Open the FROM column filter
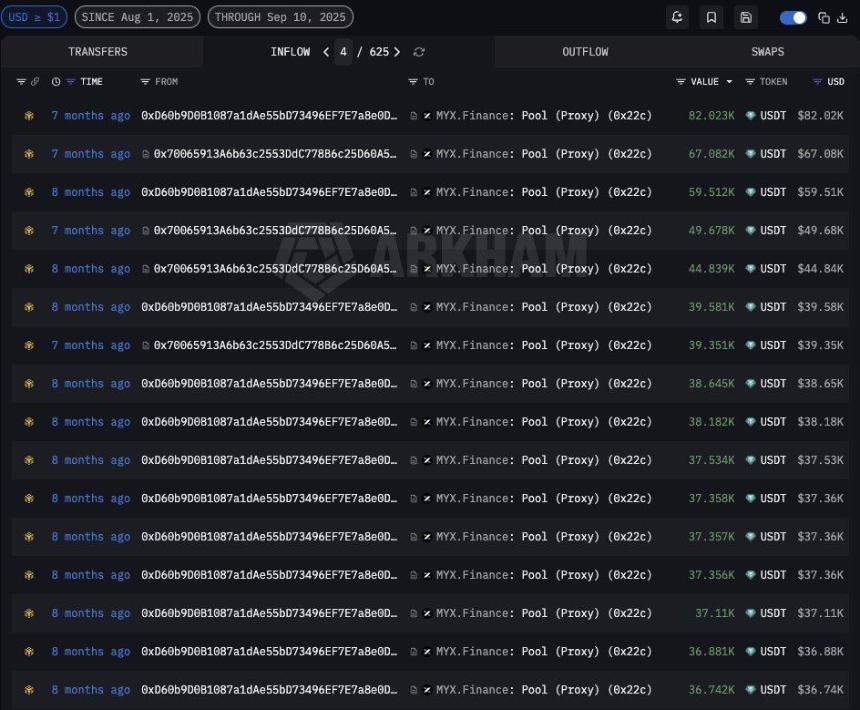The image size is (860, 710). click(145, 82)
